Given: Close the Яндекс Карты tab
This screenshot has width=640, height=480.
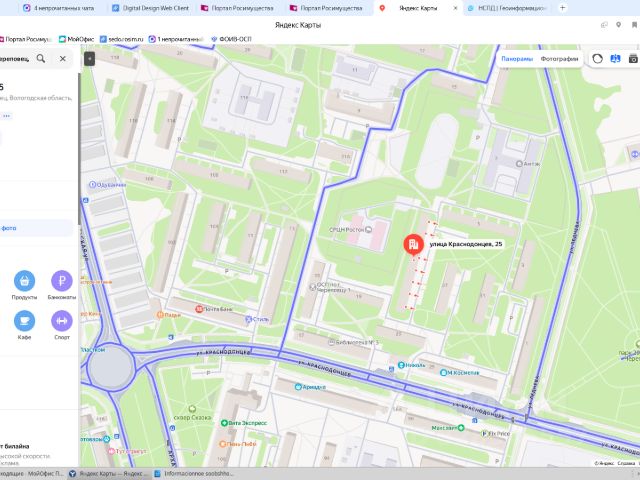Looking at the screenshot, I should [456, 8].
